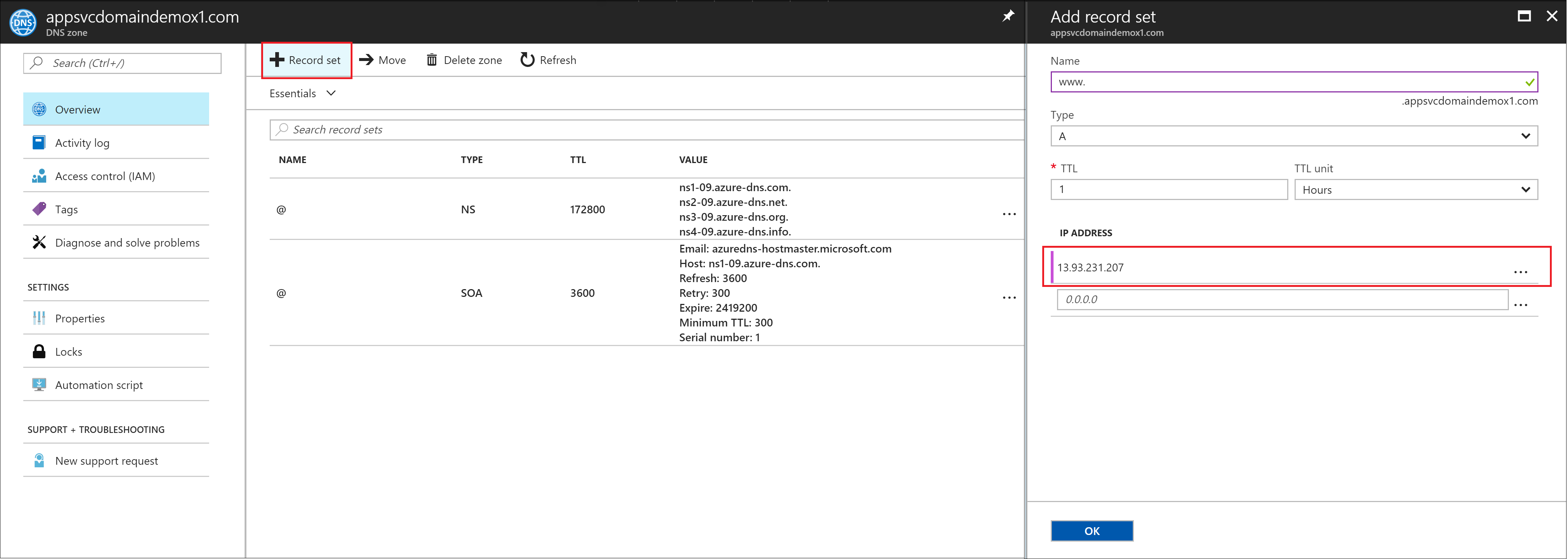Open the record Type dropdown
The image size is (1568, 559).
coord(1293,136)
